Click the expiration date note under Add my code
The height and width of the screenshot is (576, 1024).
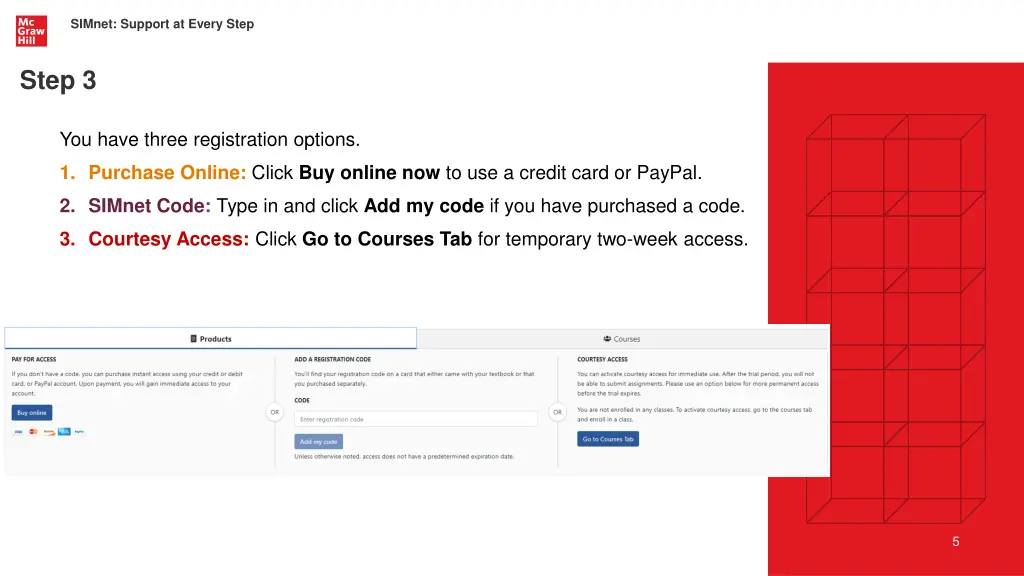click(404, 456)
